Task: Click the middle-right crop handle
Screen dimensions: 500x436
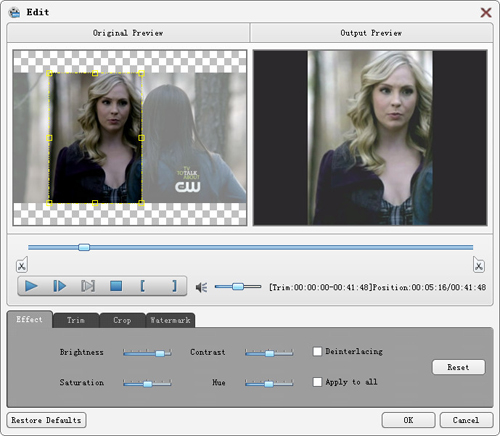Action: point(141,138)
